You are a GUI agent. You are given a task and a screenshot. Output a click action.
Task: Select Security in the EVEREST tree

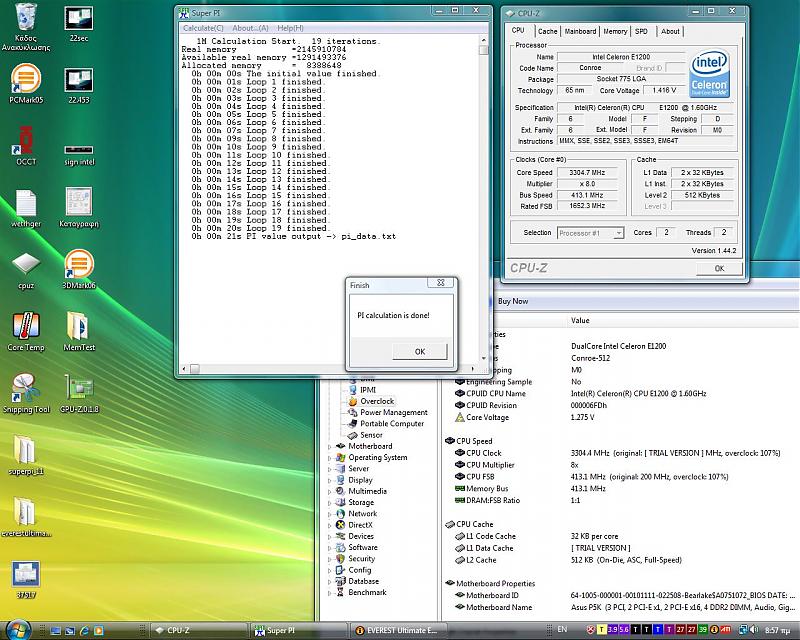[x=361, y=558]
